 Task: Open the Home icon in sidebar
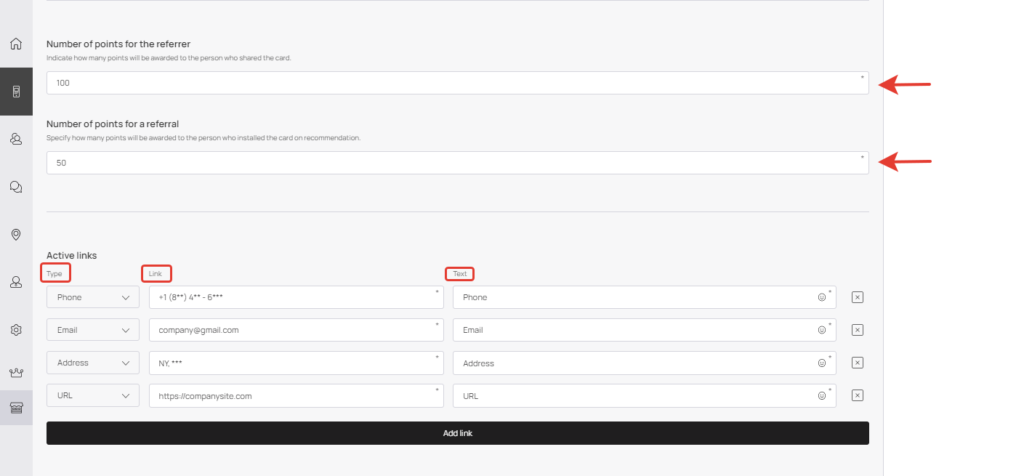16,44
